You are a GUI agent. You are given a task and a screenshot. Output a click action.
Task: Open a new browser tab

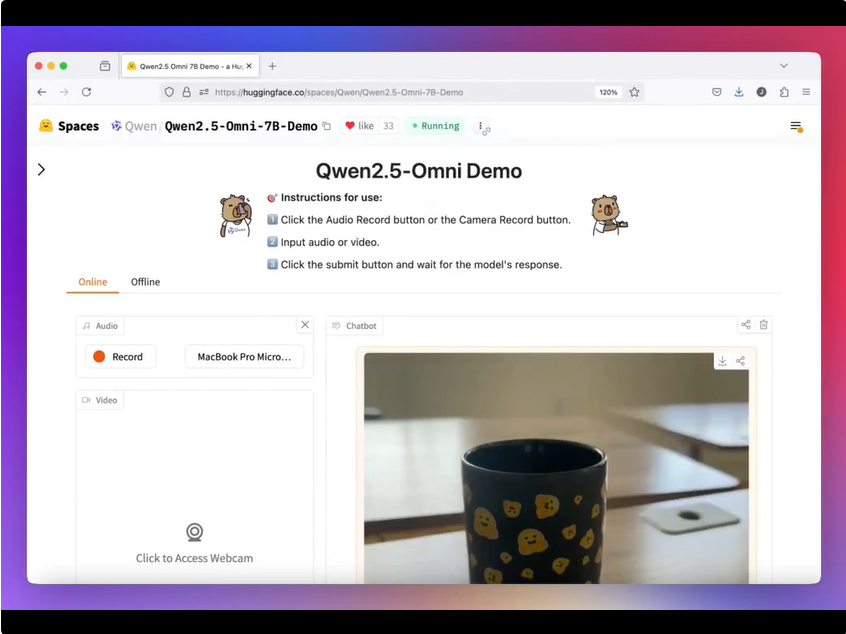pos(272,66)
